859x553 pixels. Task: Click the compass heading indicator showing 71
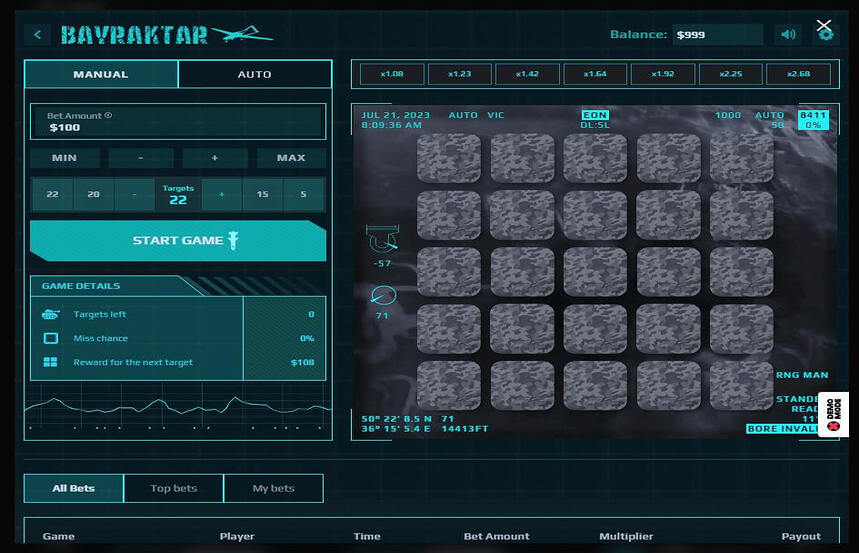[x=383, y=302]
